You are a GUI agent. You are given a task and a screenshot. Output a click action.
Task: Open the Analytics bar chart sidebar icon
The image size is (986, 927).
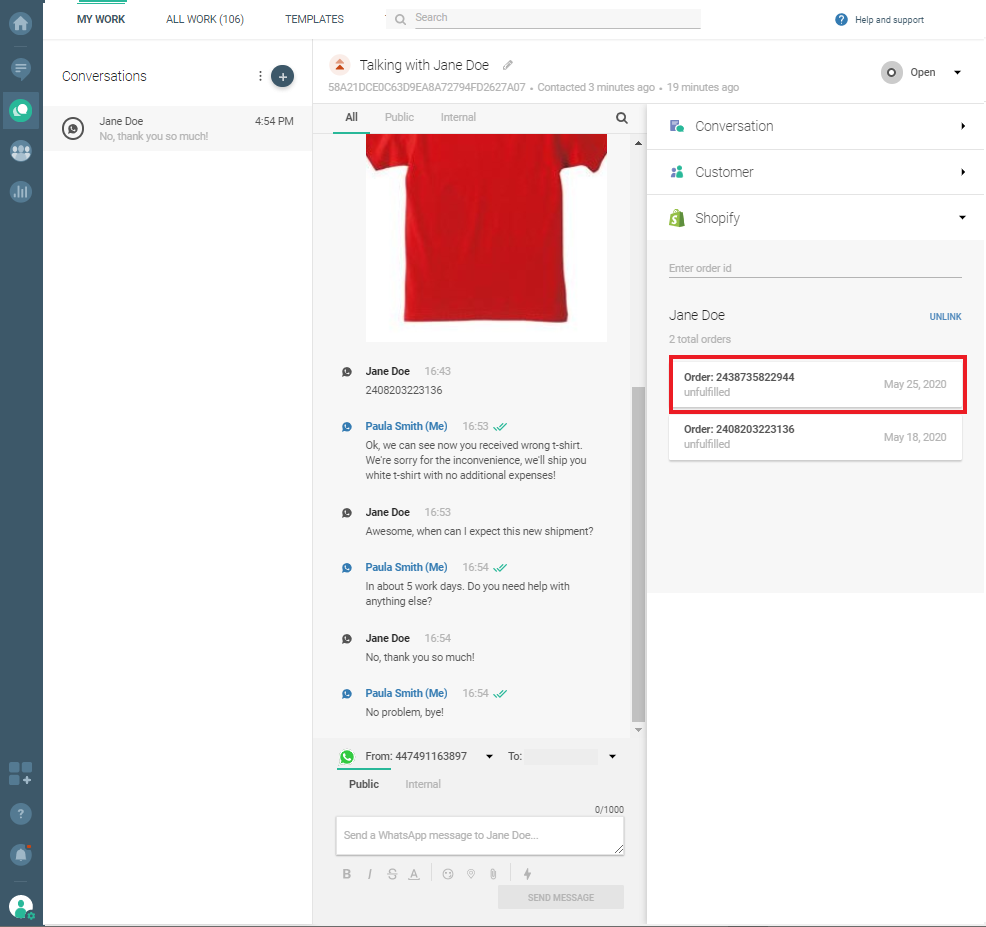pos(20,192)
